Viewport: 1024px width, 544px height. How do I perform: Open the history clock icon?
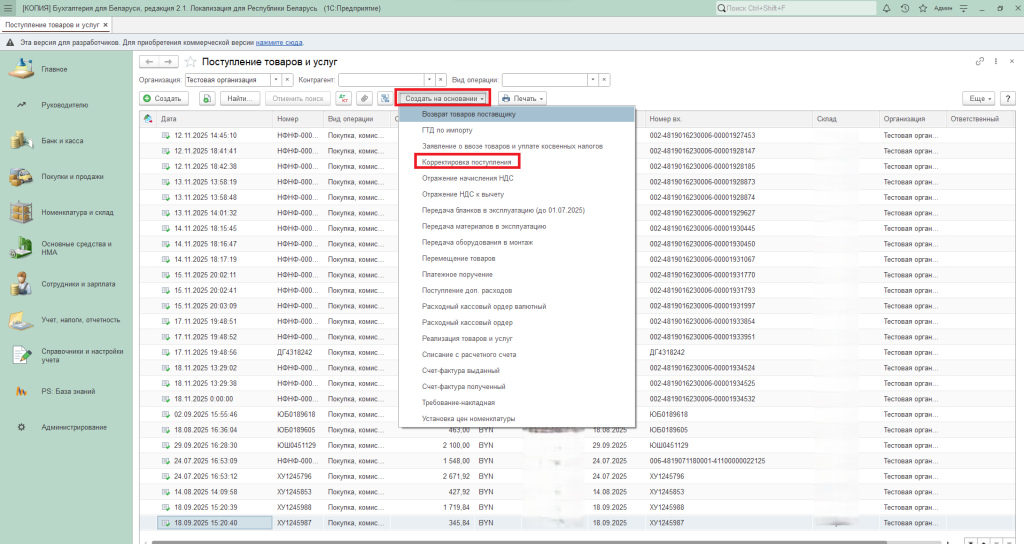(x=904, y=8)
